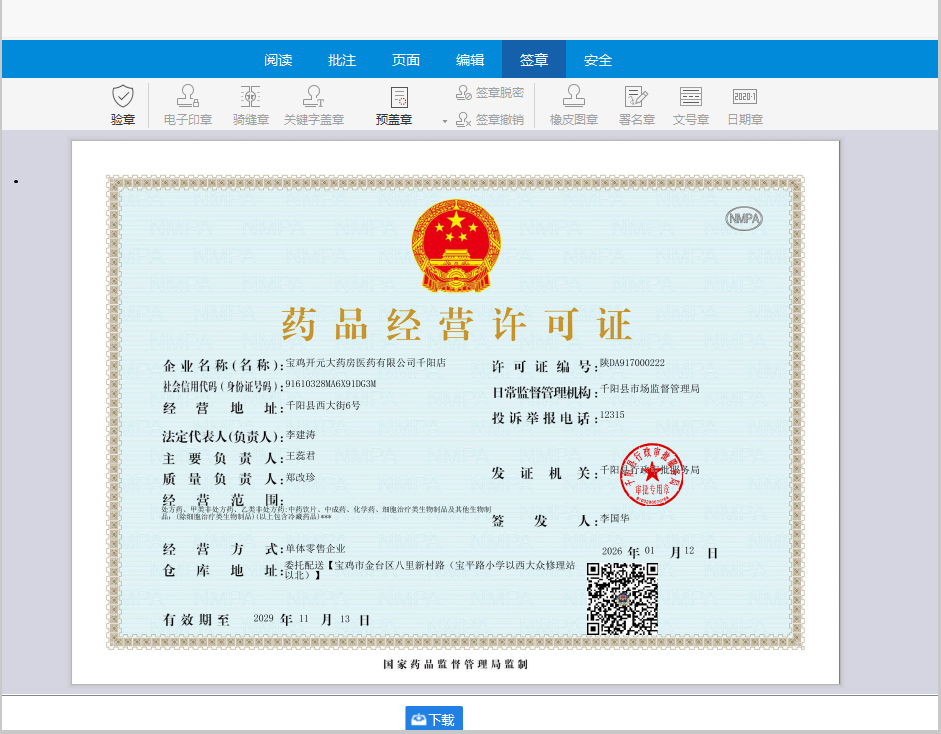The height and width of the screenshot is (734, 941).
Task: Use the 文号章 document number stamp
Action: 690,105
